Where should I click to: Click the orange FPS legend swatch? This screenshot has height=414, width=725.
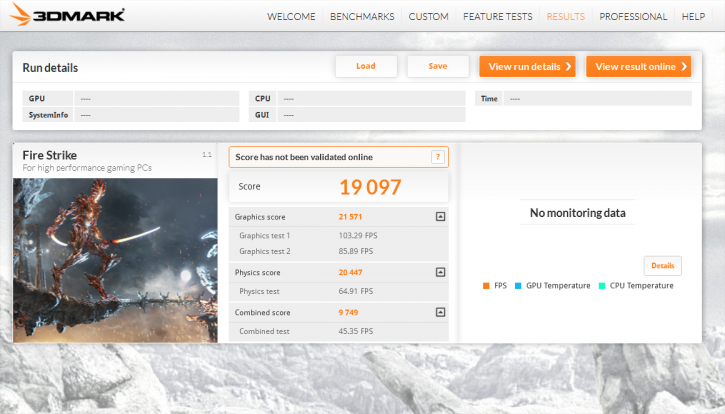coord(486,286)
